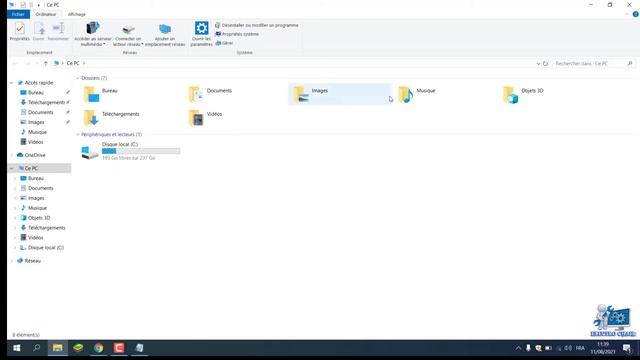Expand the Réseau tree node
This screenshot has height=360, width=640.
click(11, 261)
